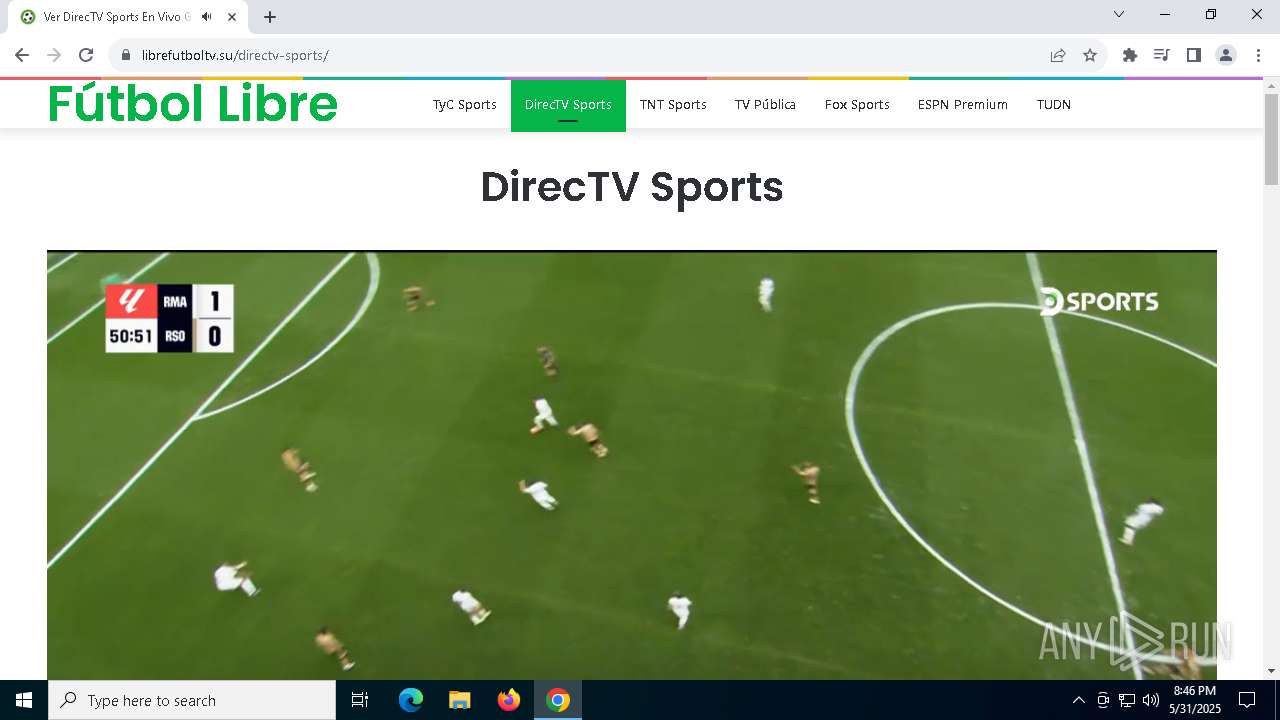Click the page vertical scrollbar thumb
The height and width of the screenshot is (720, 1280).
pos(1271,138)
